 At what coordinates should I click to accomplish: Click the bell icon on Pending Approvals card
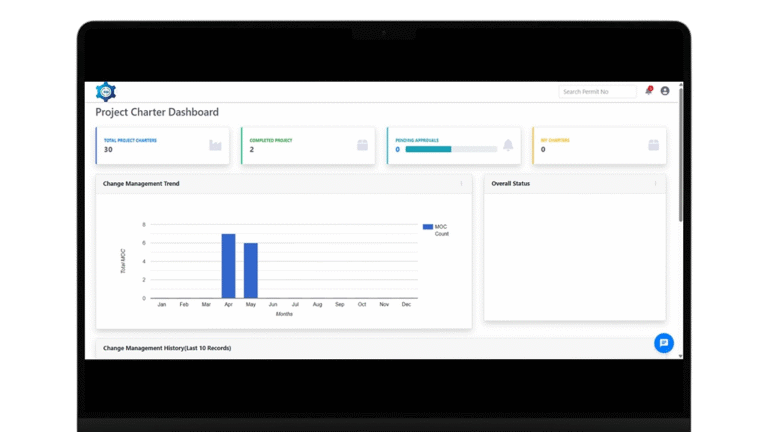click(x=508, y=145)
